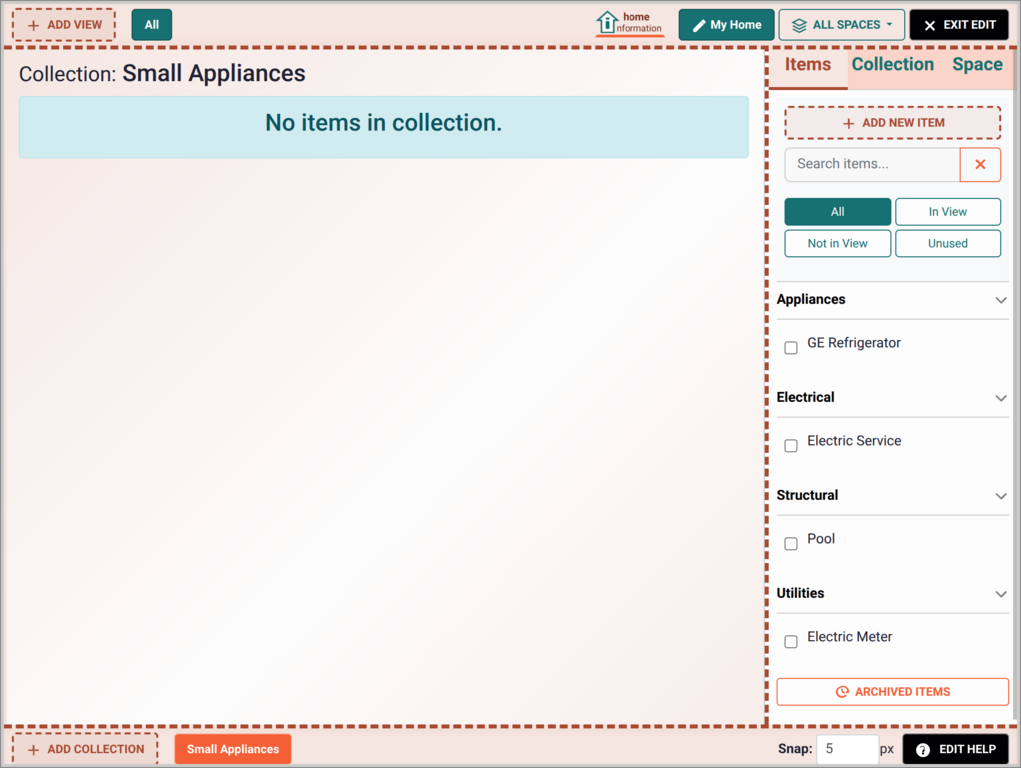Filter items by Unused
Screen dimensions: 1021x768
pos(947,244)
